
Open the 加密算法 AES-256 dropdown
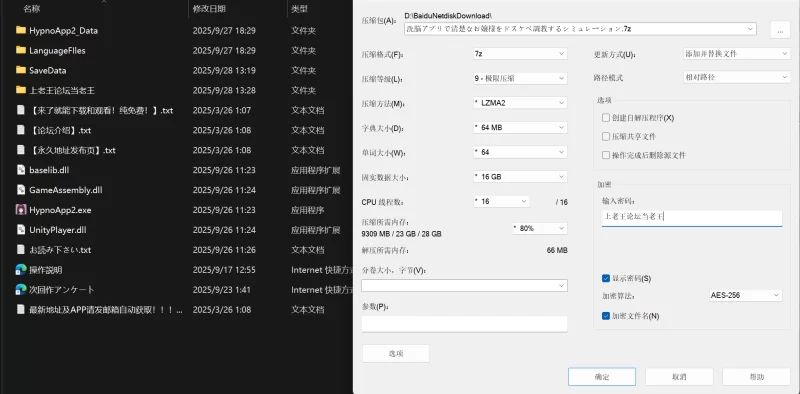pyautogui.click(x=745, y=295)
